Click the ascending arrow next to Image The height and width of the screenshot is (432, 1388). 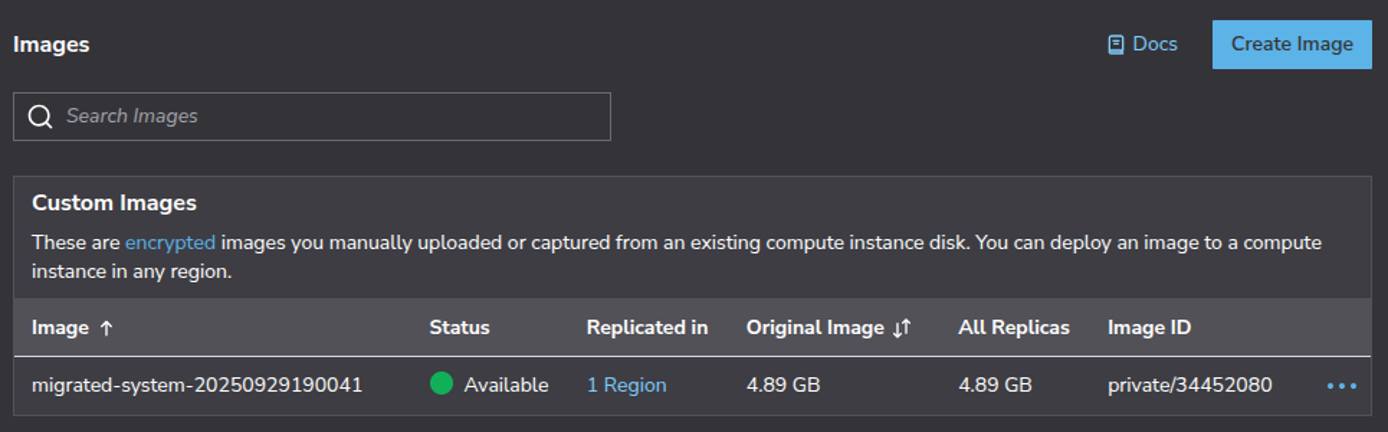coord(107,328)
